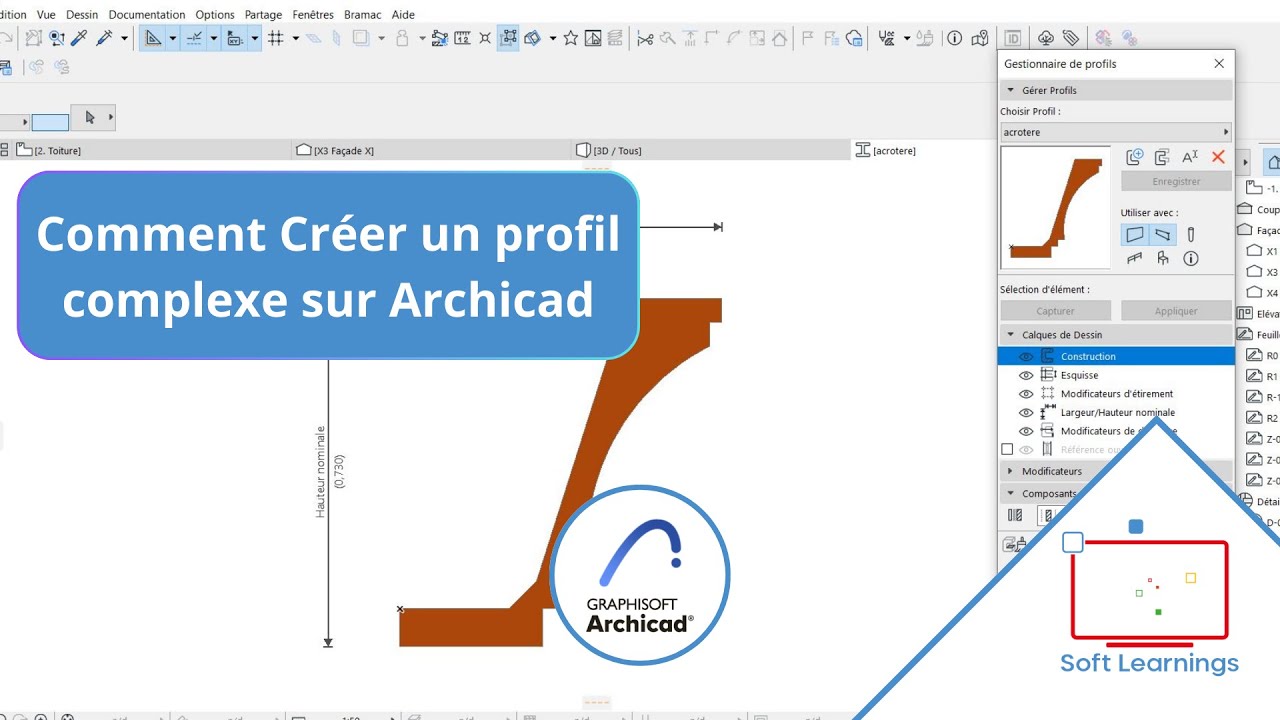Screen dimensions: 1280x720
Task: Toggle the suspend groups icon
Action: click(x=508, y=38)
